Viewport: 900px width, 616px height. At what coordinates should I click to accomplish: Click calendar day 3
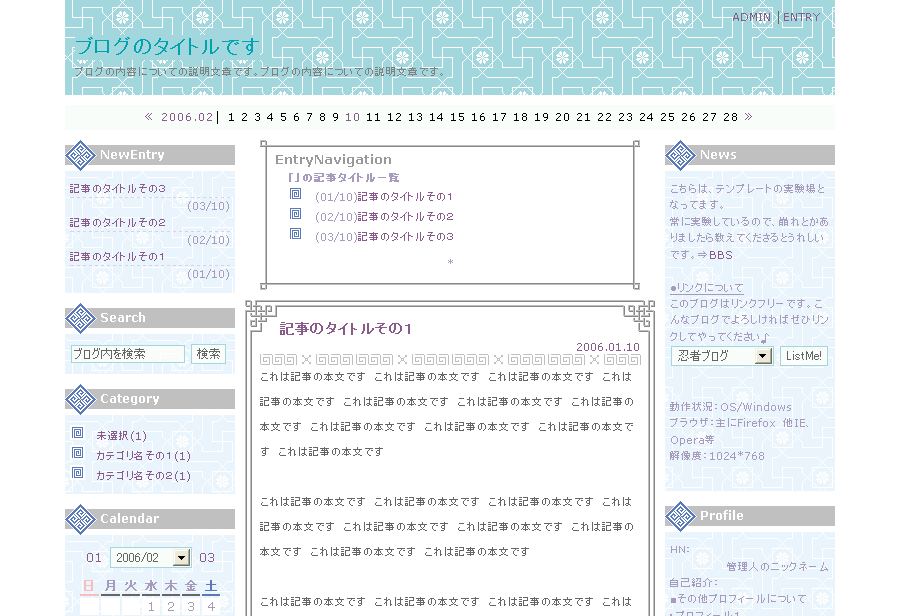tap(191, 607)
